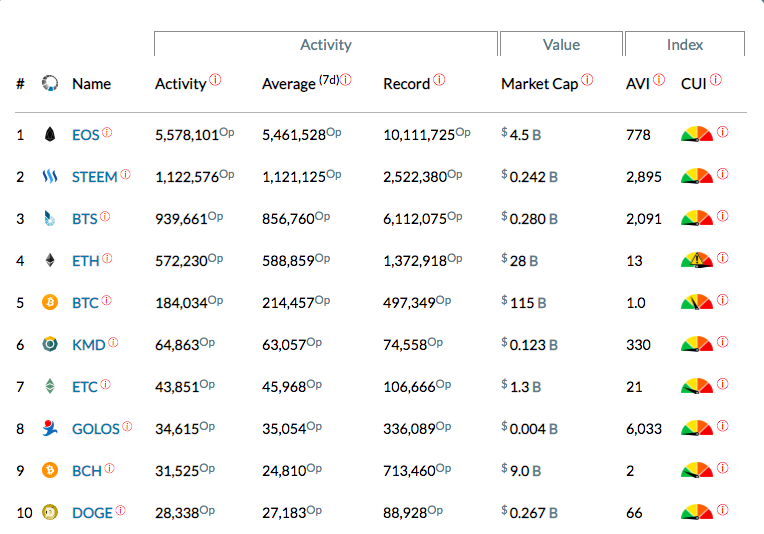Click the info icon beside BTS name

click(x=105, y=216)
